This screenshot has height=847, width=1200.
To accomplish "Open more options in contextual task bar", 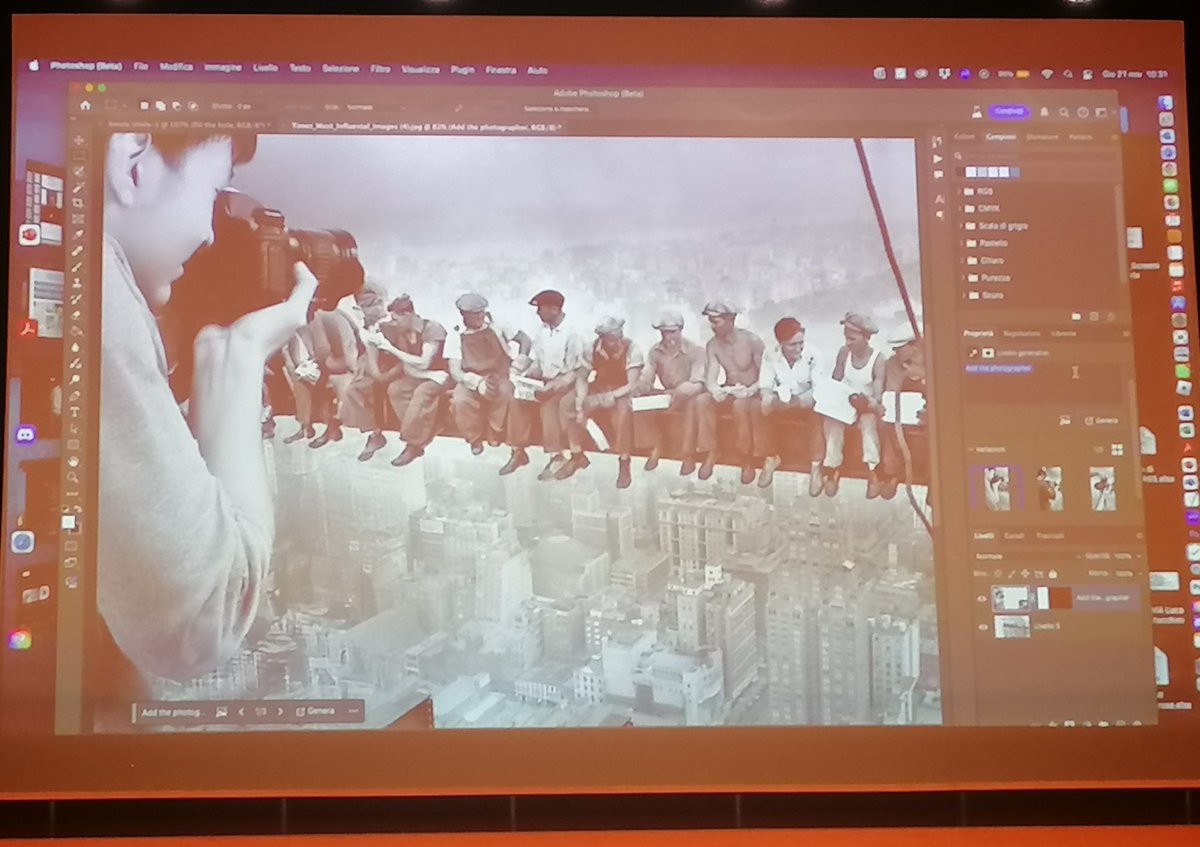I will 352,711.
